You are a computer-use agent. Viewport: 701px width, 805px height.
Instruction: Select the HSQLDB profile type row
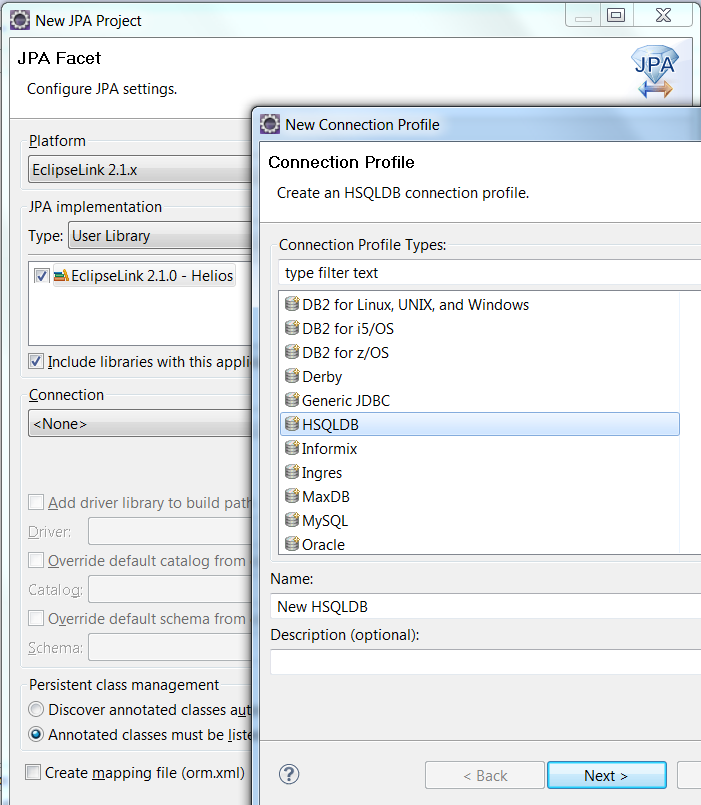click(480, 424)
